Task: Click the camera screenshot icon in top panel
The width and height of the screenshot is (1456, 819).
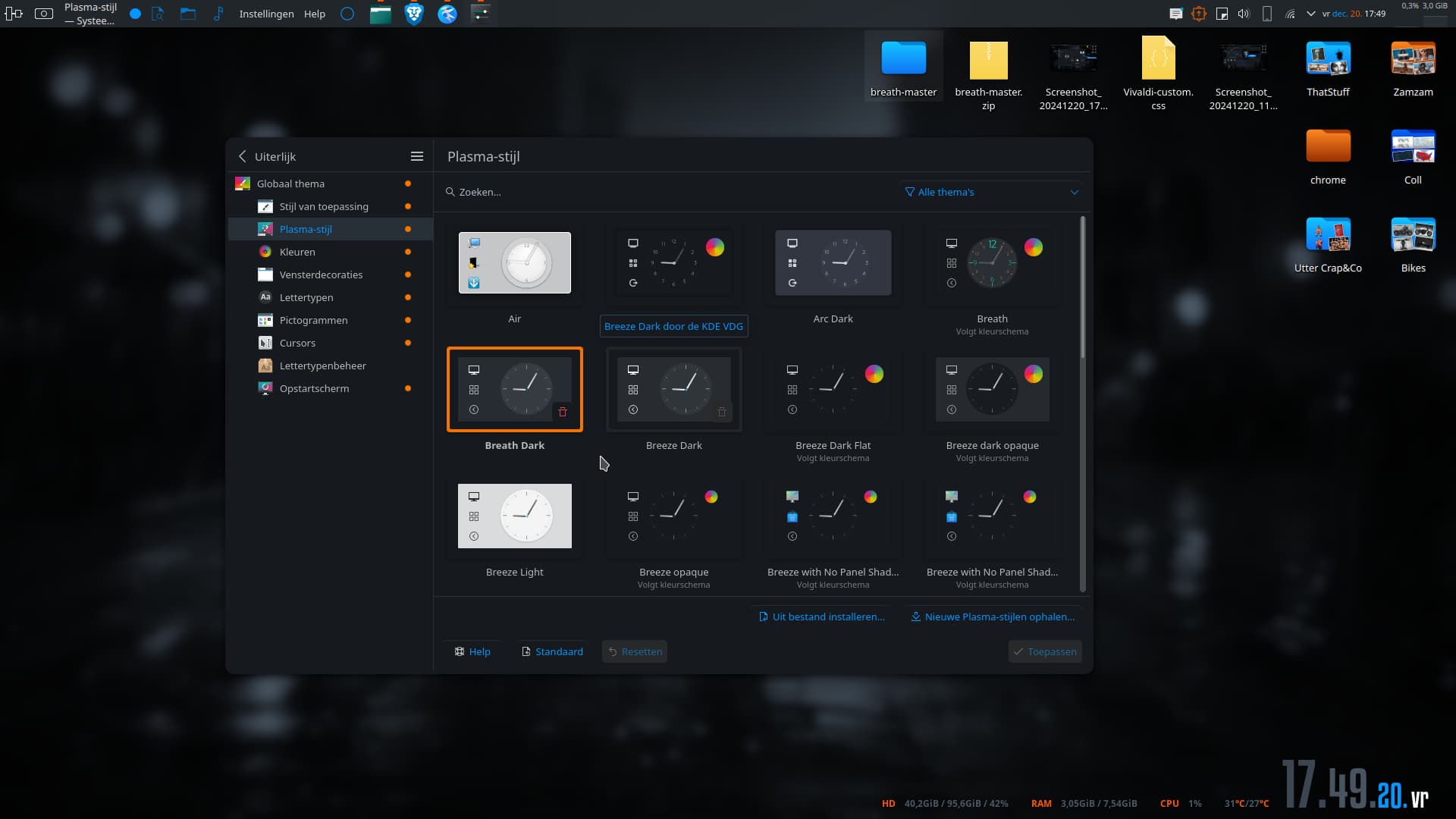Action: tap(44, 14)
